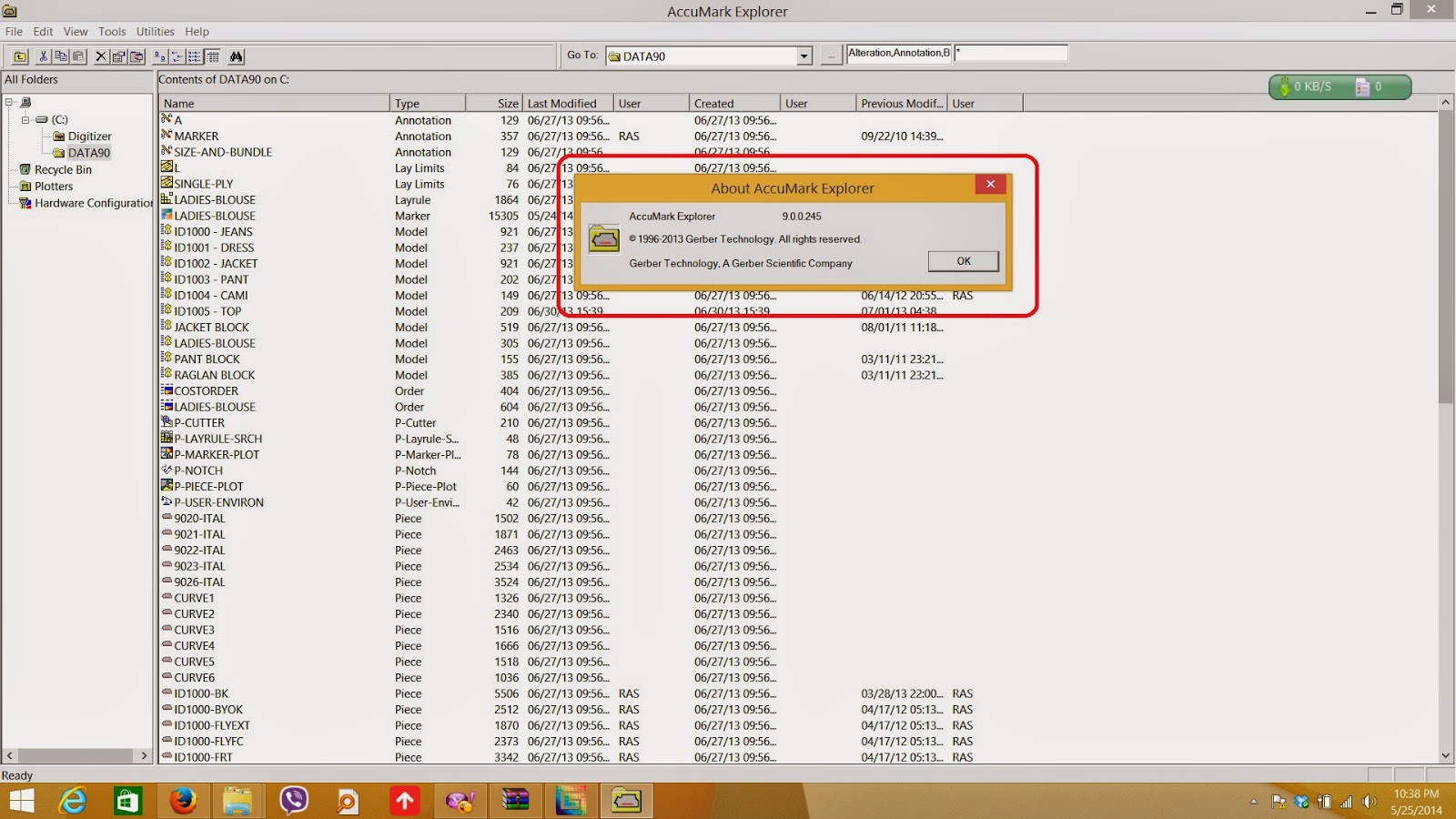Open the Tools menu
Viewport: 1456px width, 819px height.
click(x=112, y=31)
